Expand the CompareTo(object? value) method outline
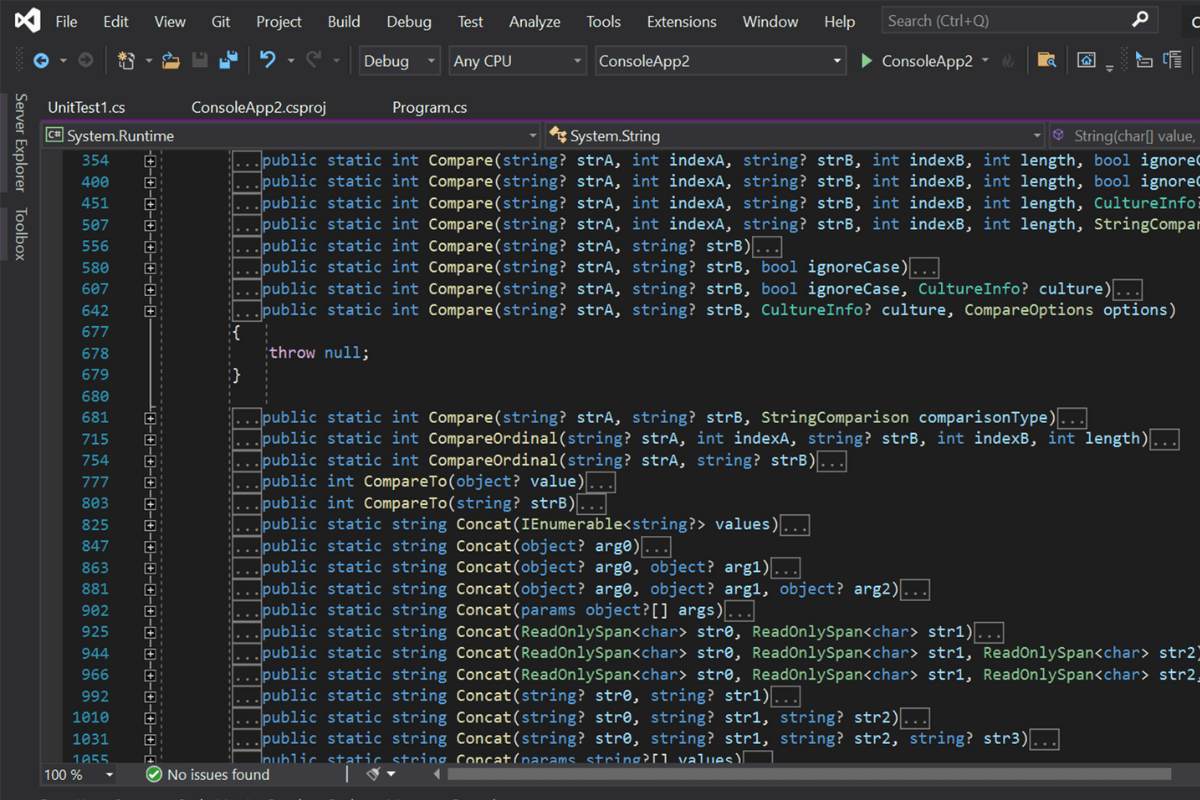This screenshot has width=1200, height=800. tap(150, 482)
